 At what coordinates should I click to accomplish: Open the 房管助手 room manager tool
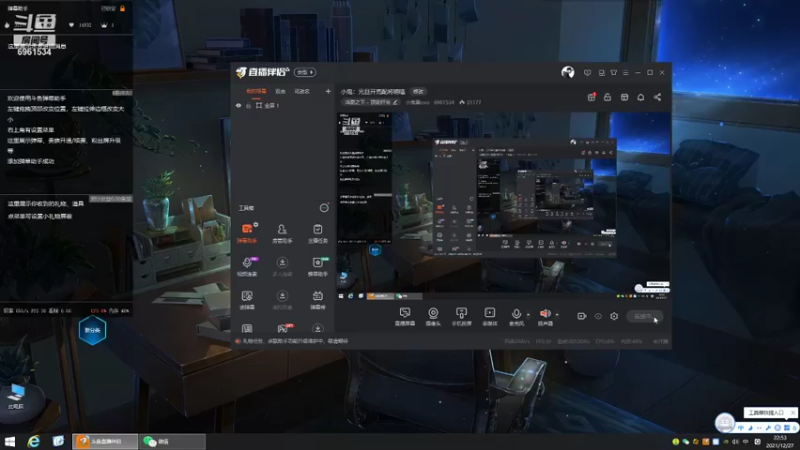click(282, 233)
